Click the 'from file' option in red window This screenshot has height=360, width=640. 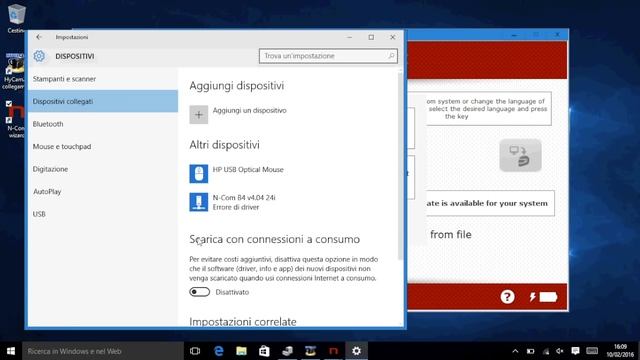(451, 234)
